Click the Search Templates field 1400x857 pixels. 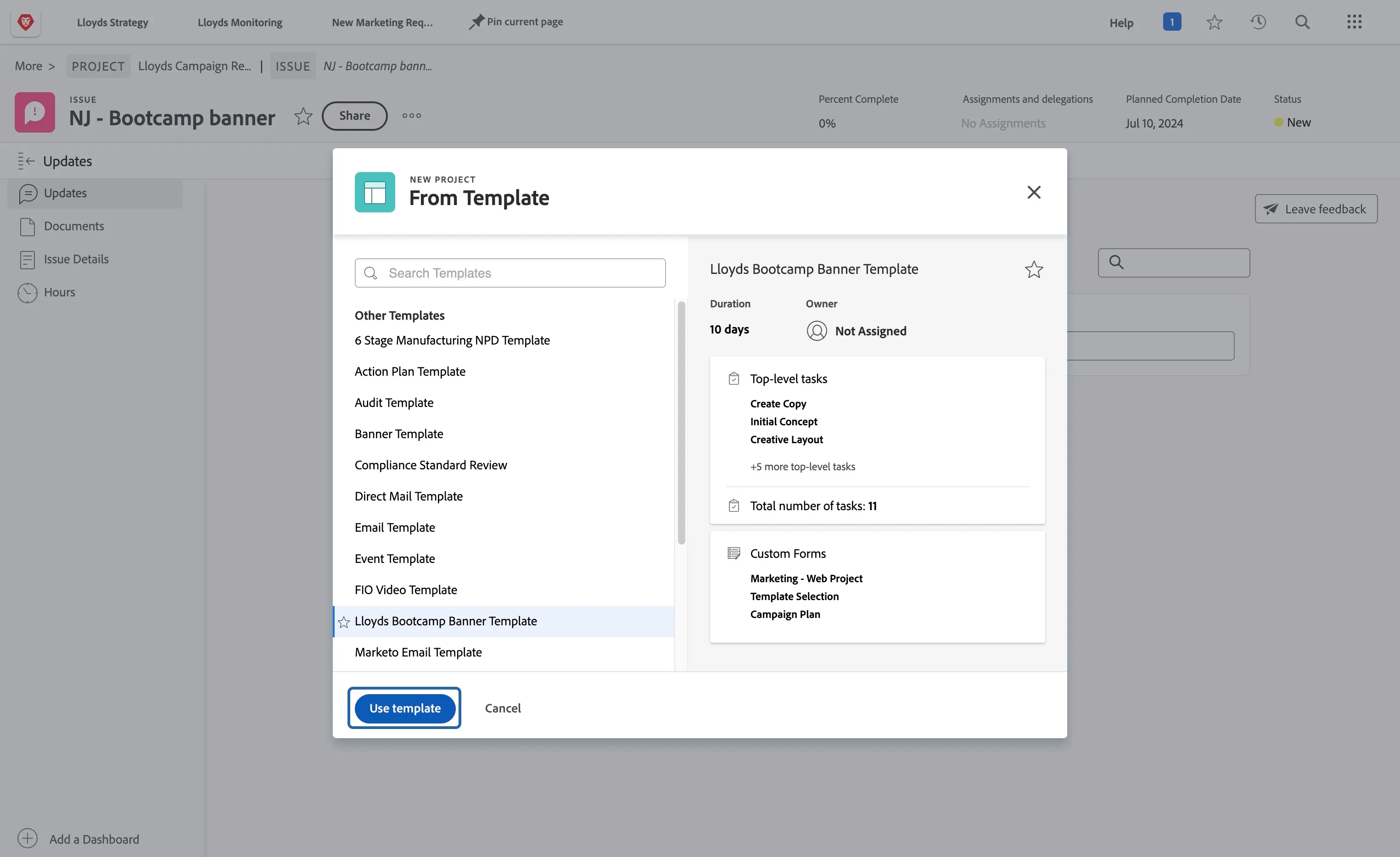click(x=510, y=273)
